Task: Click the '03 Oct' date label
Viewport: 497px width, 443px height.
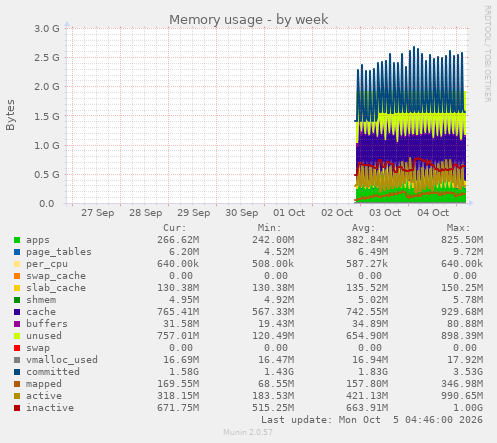Action: [385, 213]
